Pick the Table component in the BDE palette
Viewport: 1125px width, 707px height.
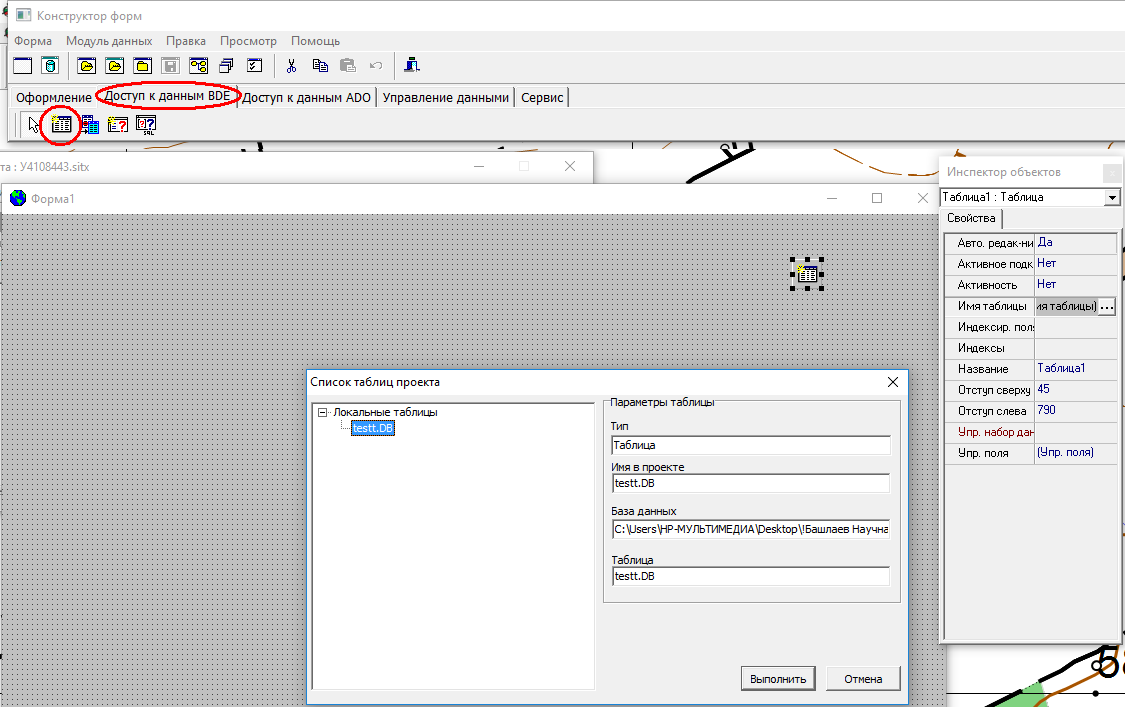[62, 125]
